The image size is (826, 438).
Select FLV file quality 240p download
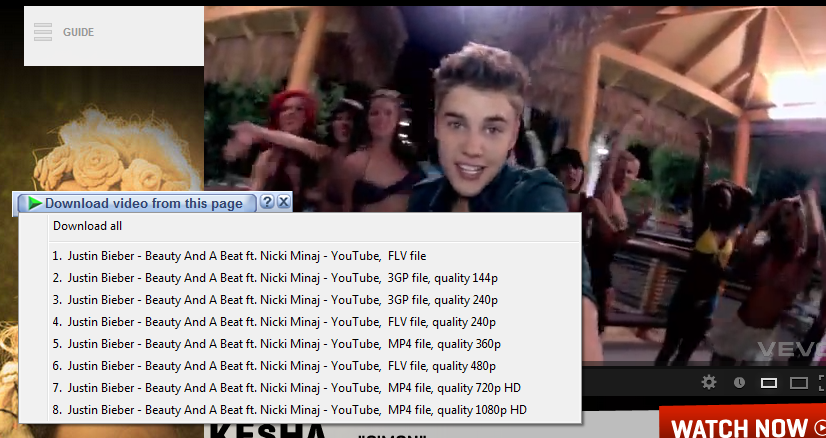click(x=300, y=322)
